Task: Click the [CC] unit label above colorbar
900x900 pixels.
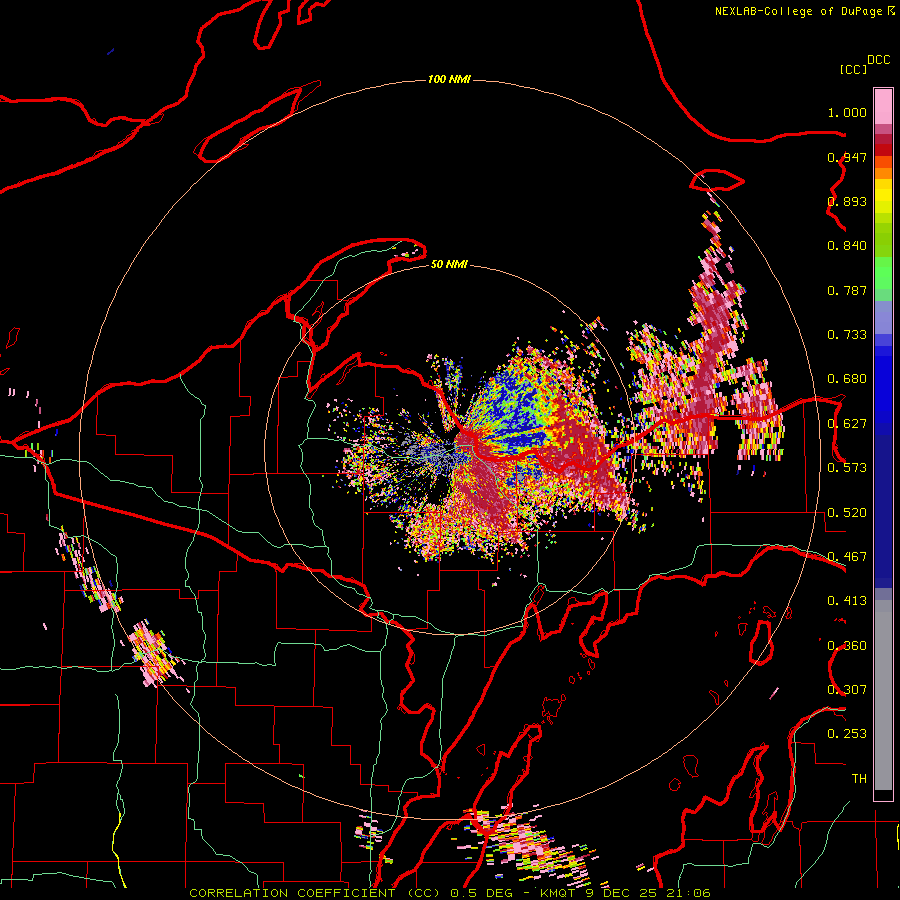Action: coord(853,69)
